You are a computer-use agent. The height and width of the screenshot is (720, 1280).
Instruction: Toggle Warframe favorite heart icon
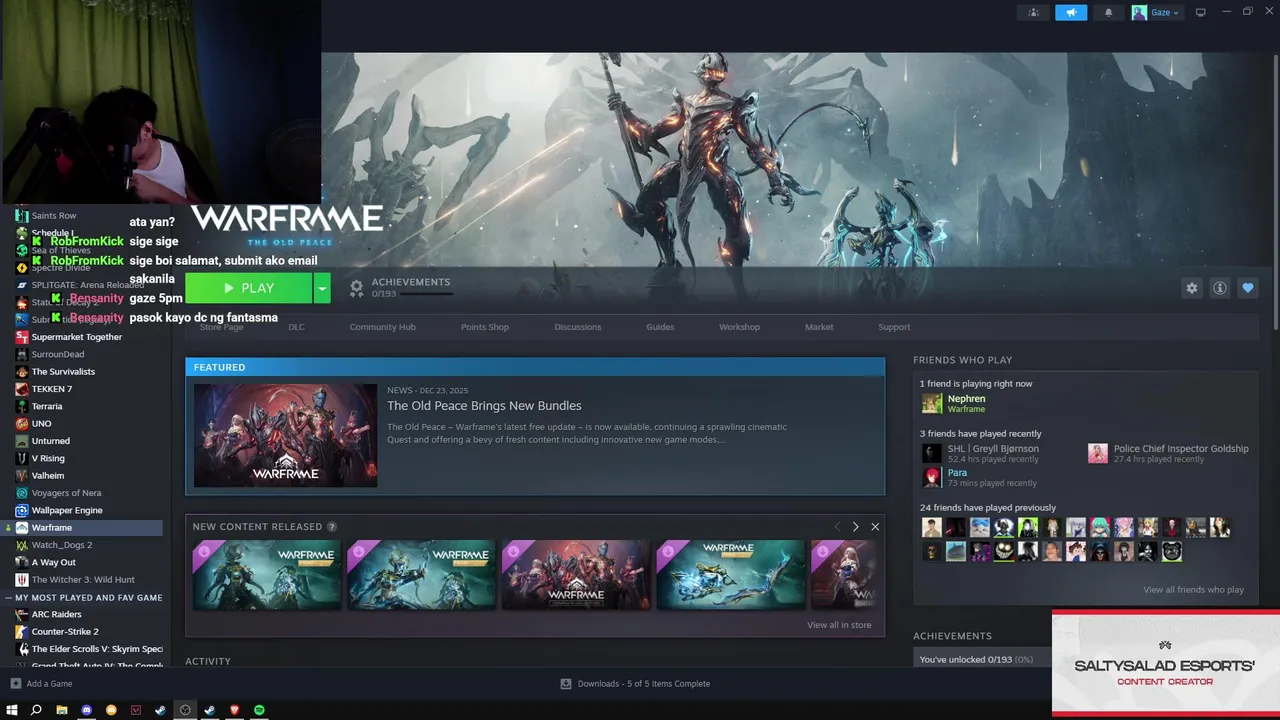1247,288
